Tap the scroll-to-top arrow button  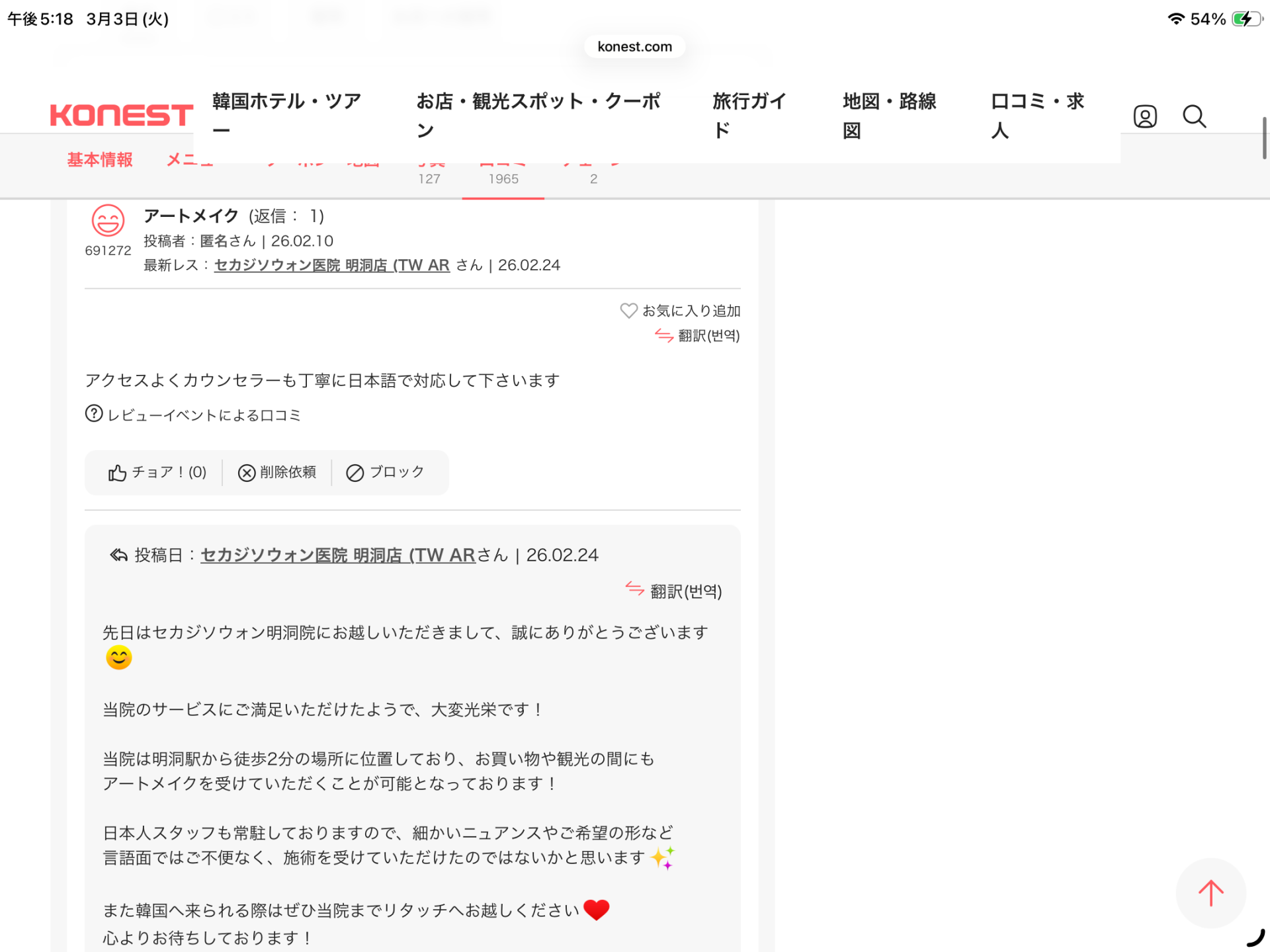coord(1211,892)
